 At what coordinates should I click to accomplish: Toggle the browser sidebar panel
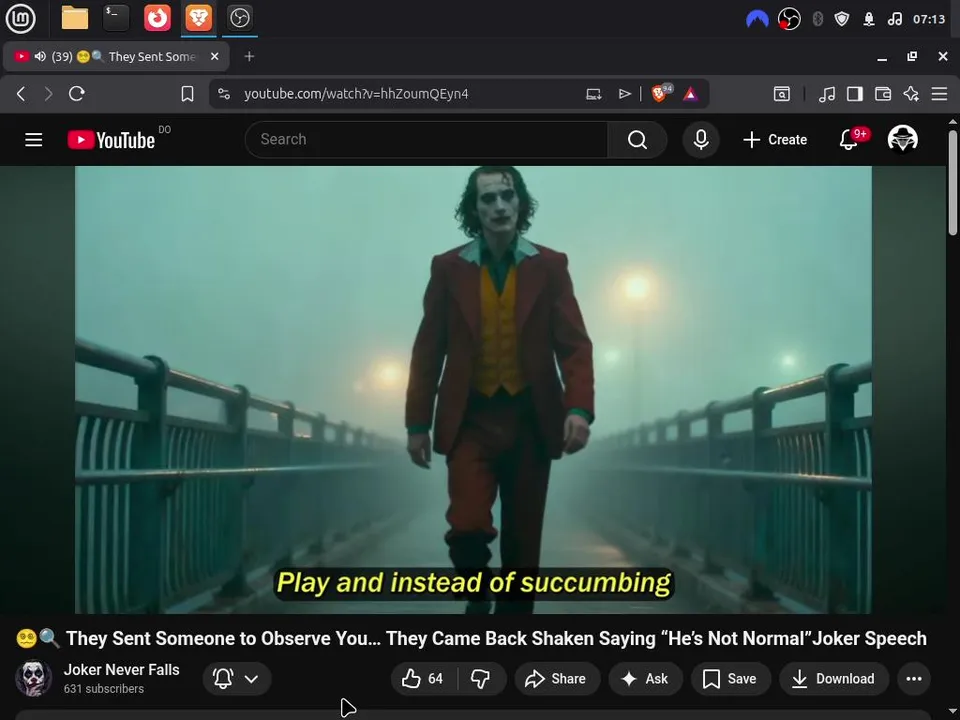(855, 94)
